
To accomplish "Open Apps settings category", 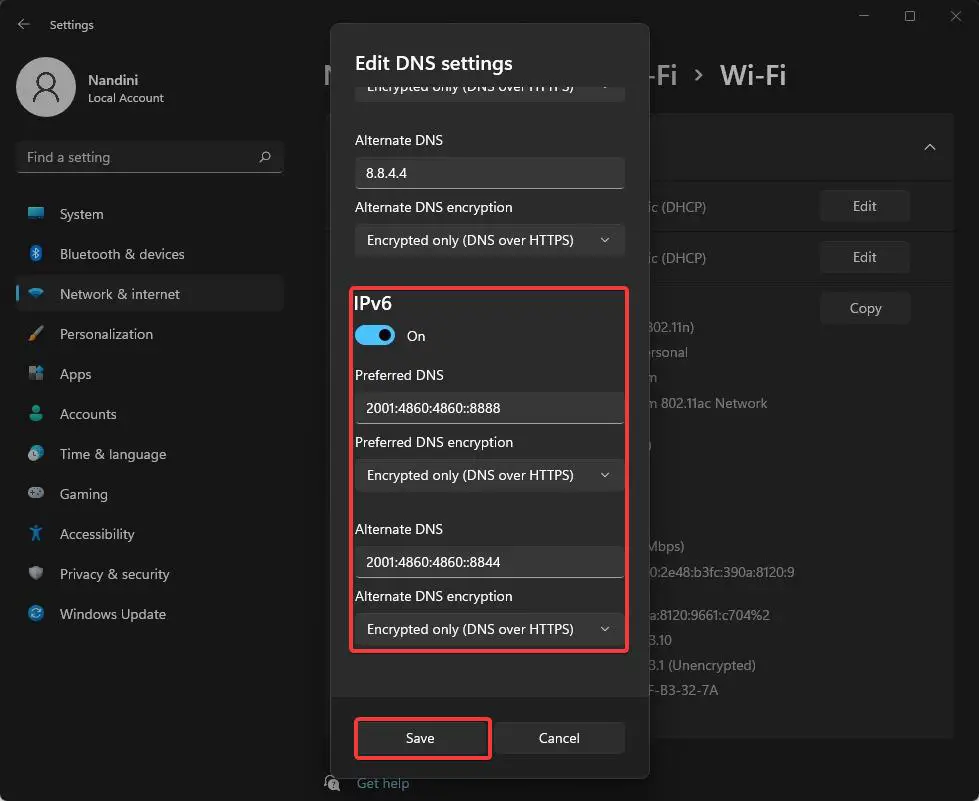I will [150, 374].
